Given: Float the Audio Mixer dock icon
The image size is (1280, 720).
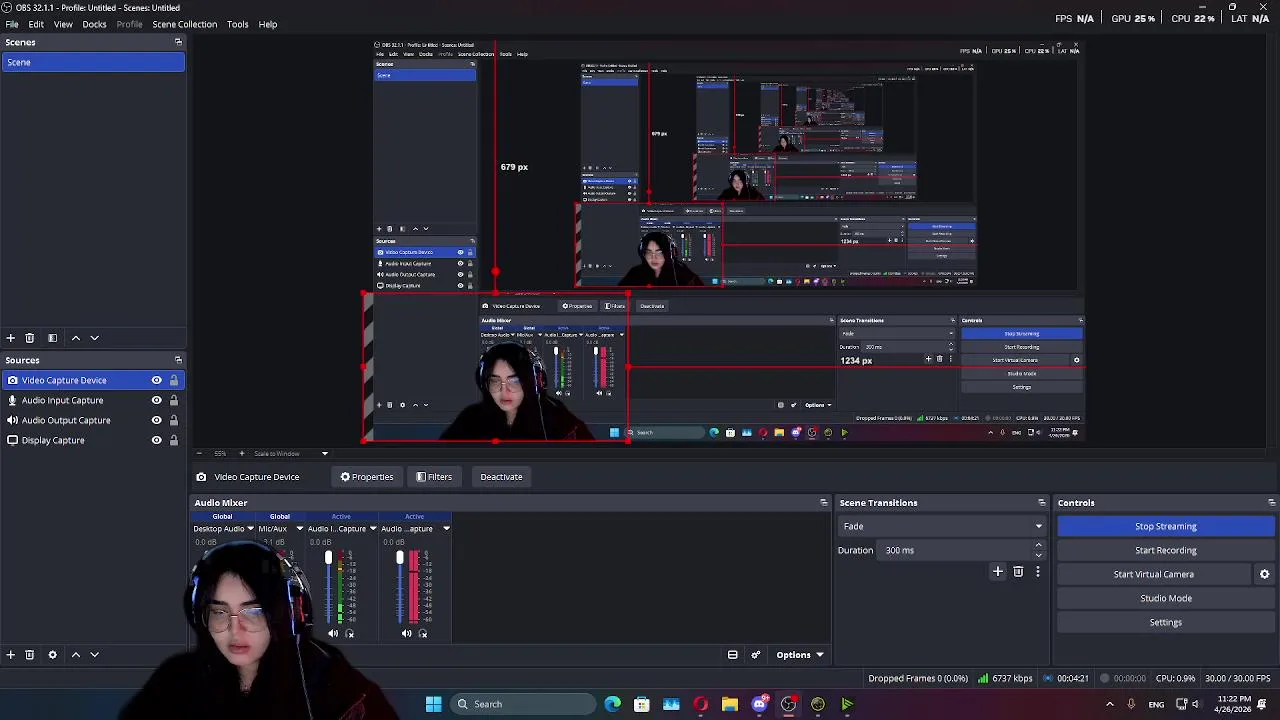Looking at the screenshot, I should [823, 503].
